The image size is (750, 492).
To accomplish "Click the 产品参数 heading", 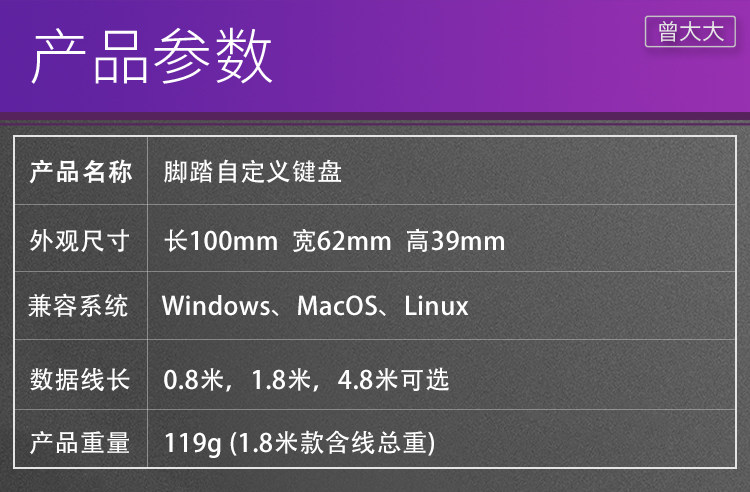I will (152, 58).
